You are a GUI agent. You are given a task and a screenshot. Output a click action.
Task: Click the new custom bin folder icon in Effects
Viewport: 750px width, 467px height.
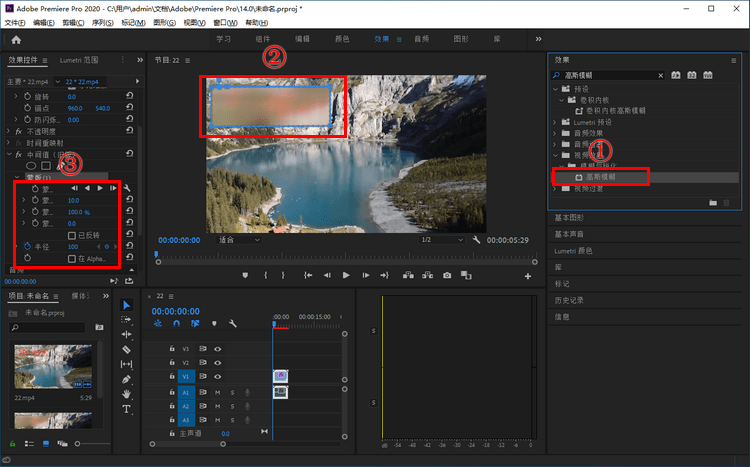[713, 202]
